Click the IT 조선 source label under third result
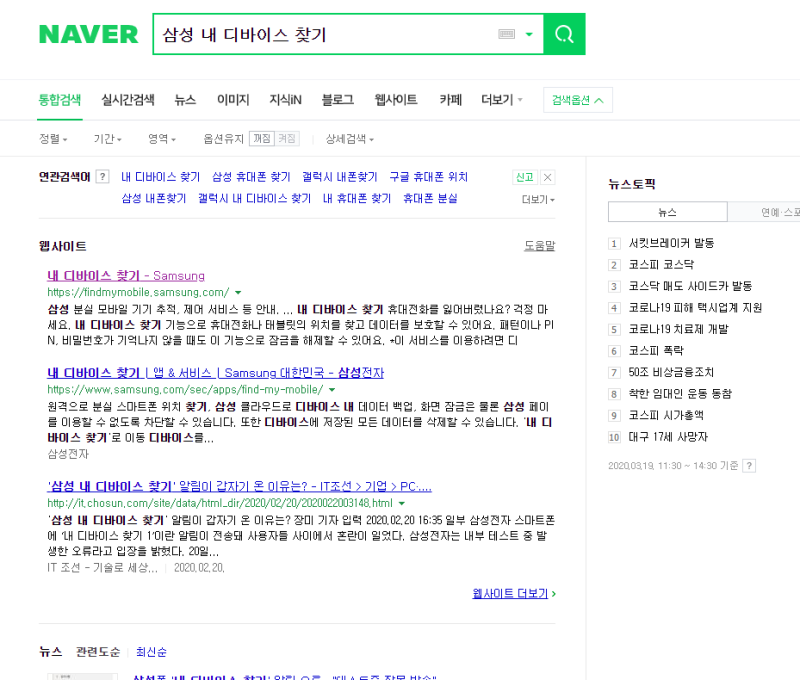 click(102, 568)
